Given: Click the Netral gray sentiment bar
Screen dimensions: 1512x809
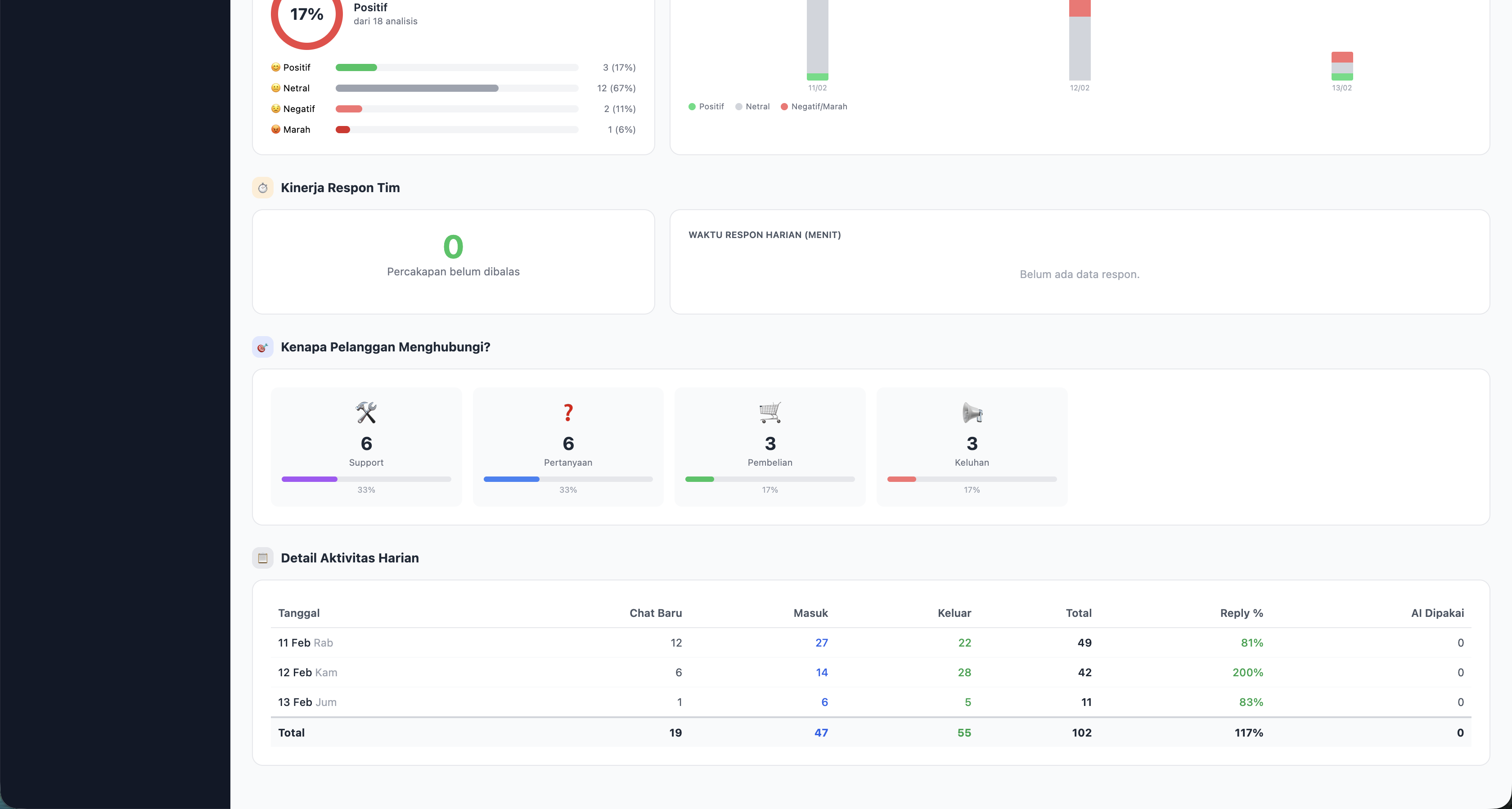Looking at the screenshot, I should pyautogui.click(x=417, y=88).
